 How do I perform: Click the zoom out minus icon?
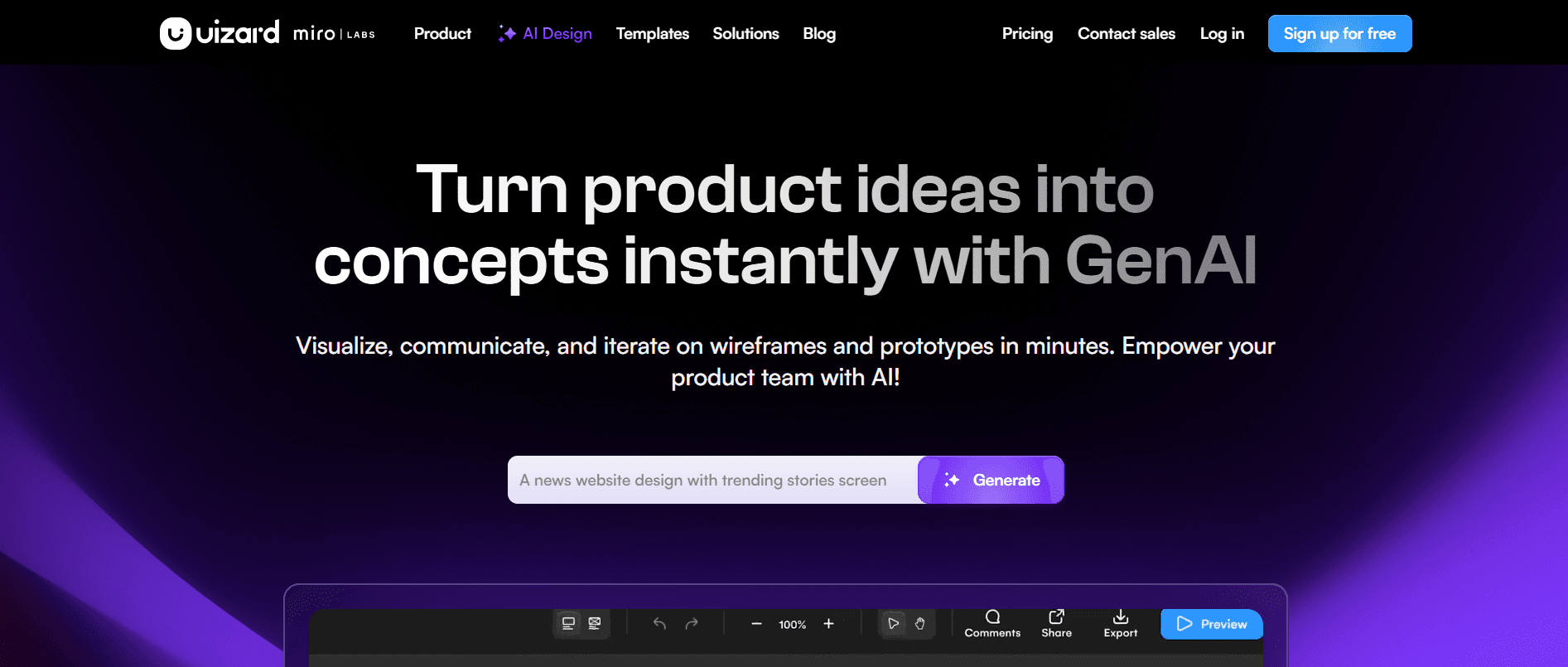click(x=756, y=624)
